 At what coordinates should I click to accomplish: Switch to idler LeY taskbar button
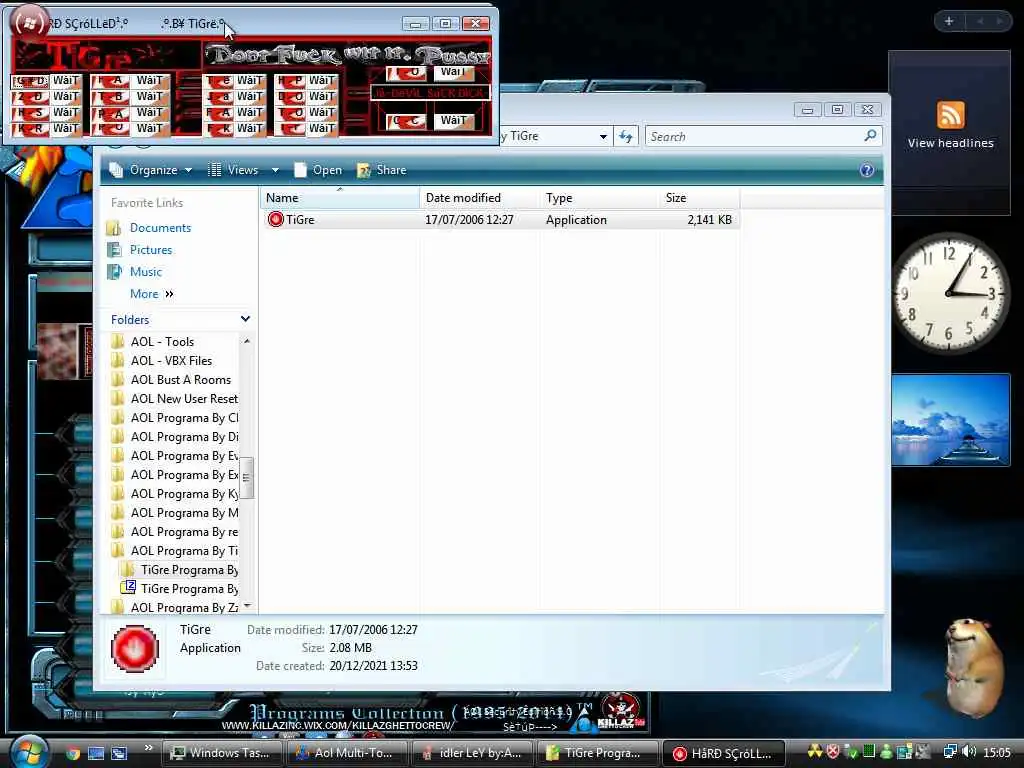click(x=472, y=754)
